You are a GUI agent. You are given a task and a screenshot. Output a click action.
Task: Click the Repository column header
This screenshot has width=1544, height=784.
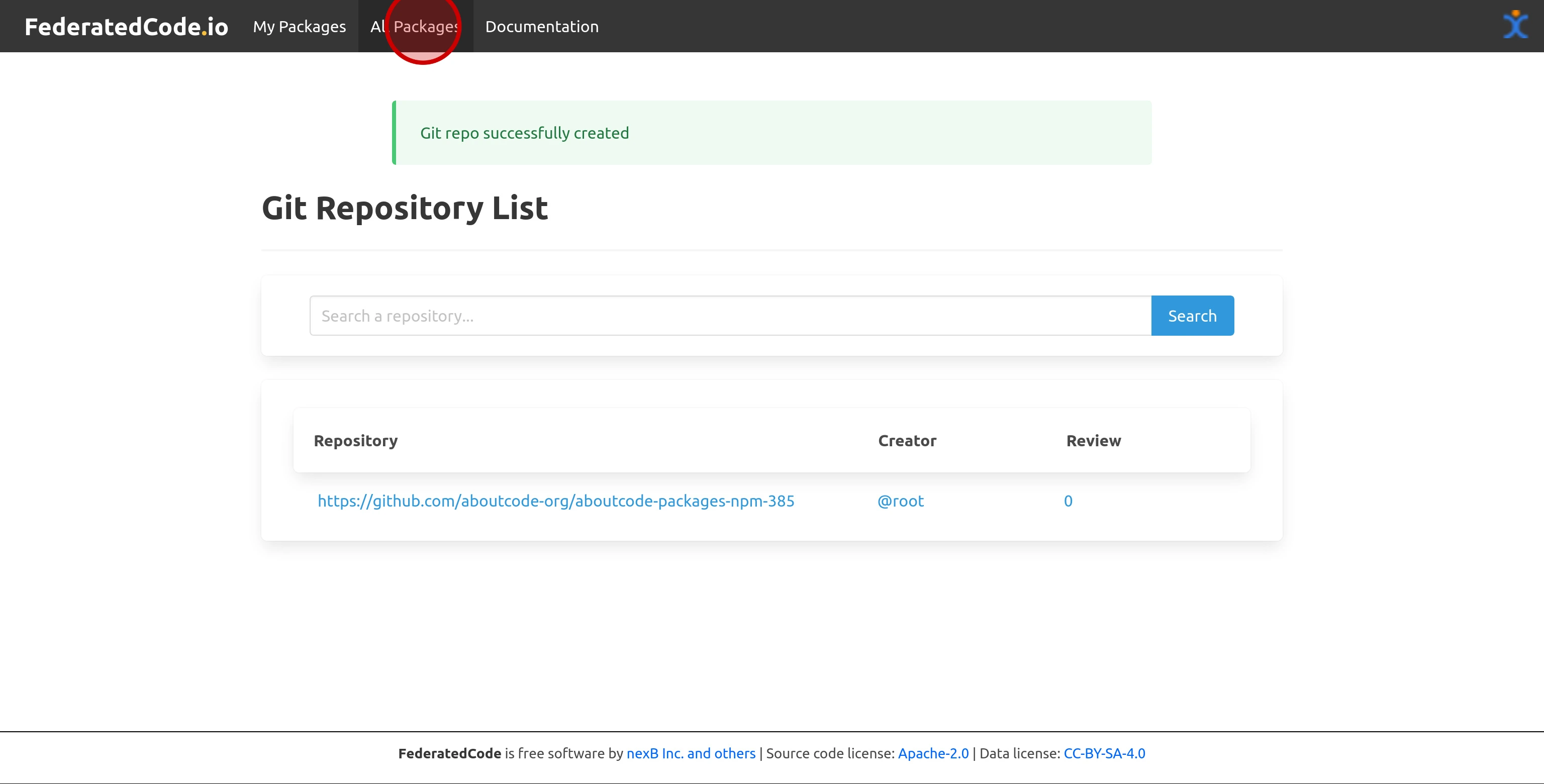(355, 441)
